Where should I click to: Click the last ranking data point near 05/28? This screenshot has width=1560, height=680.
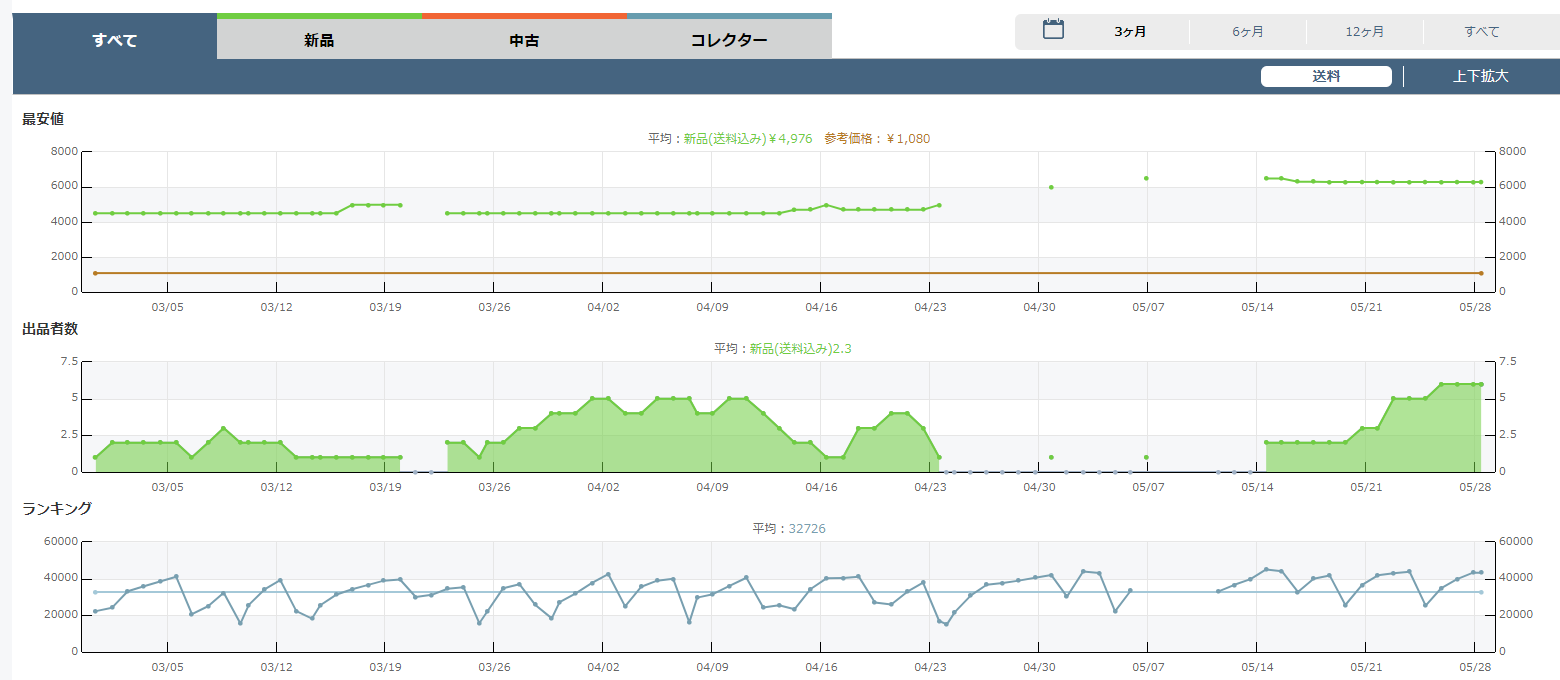(x=1481, y=573)
